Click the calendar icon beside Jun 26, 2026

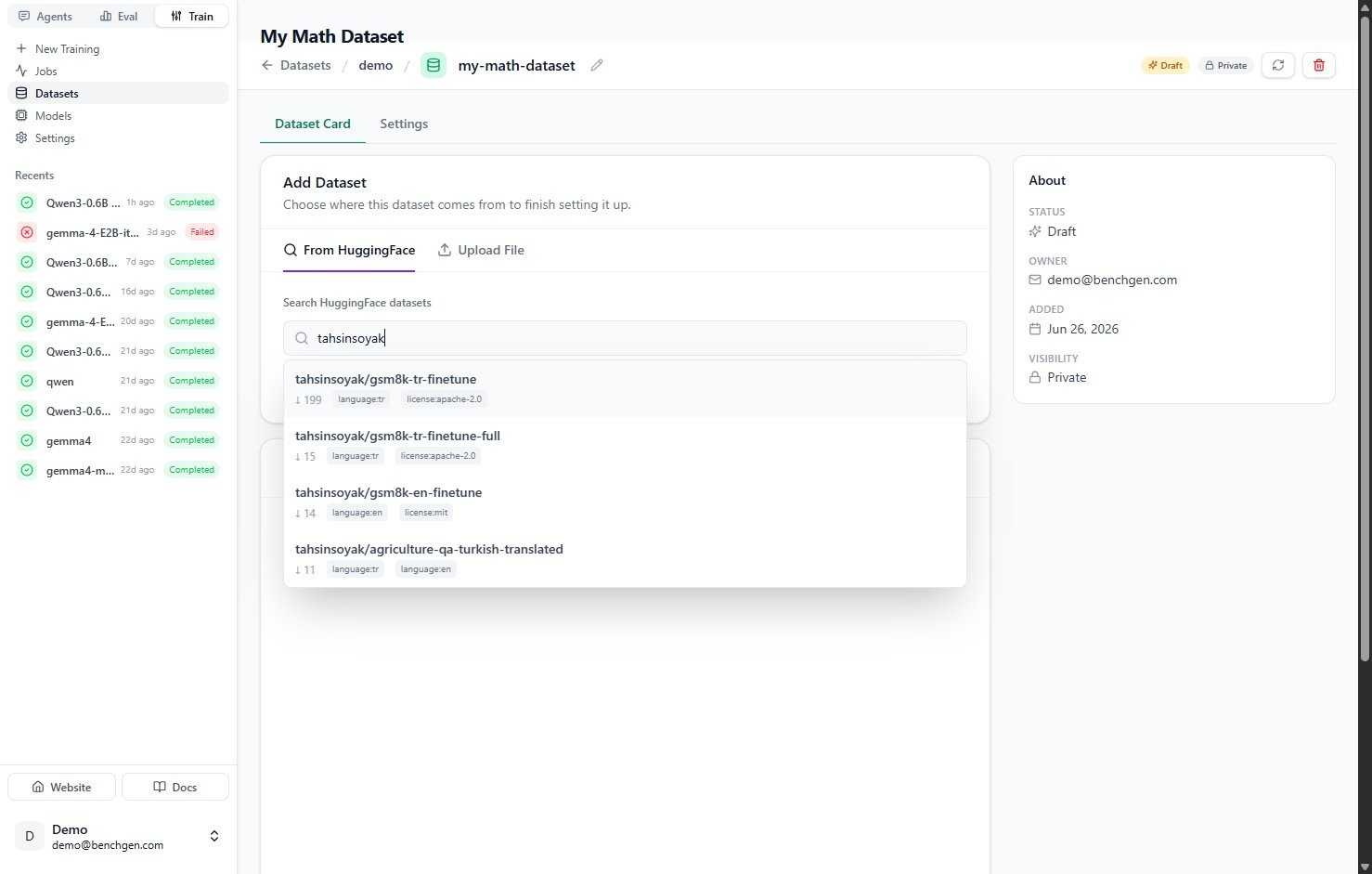(x=1035, y=329)
